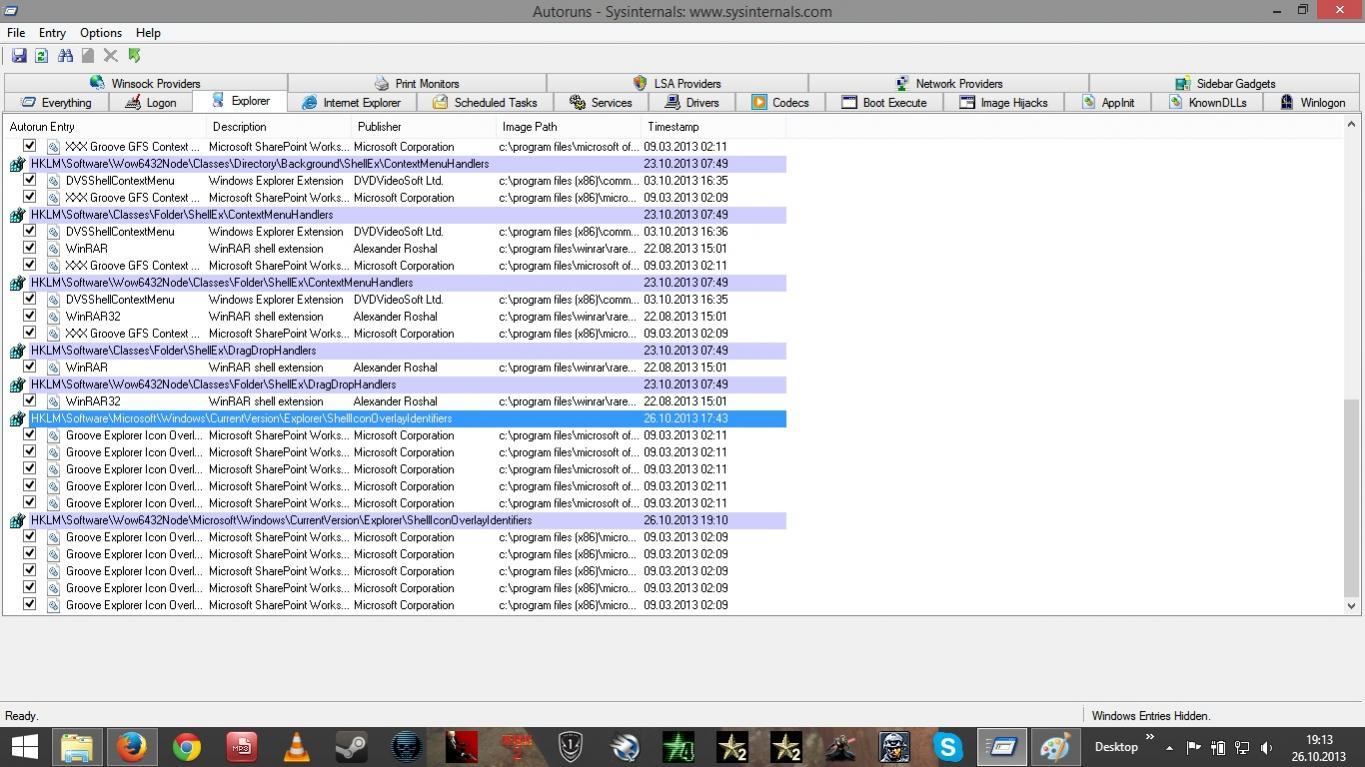The image size is (1365, 767).
Task: Click the Save toolbar icon
Action: [x=19, y=56]
